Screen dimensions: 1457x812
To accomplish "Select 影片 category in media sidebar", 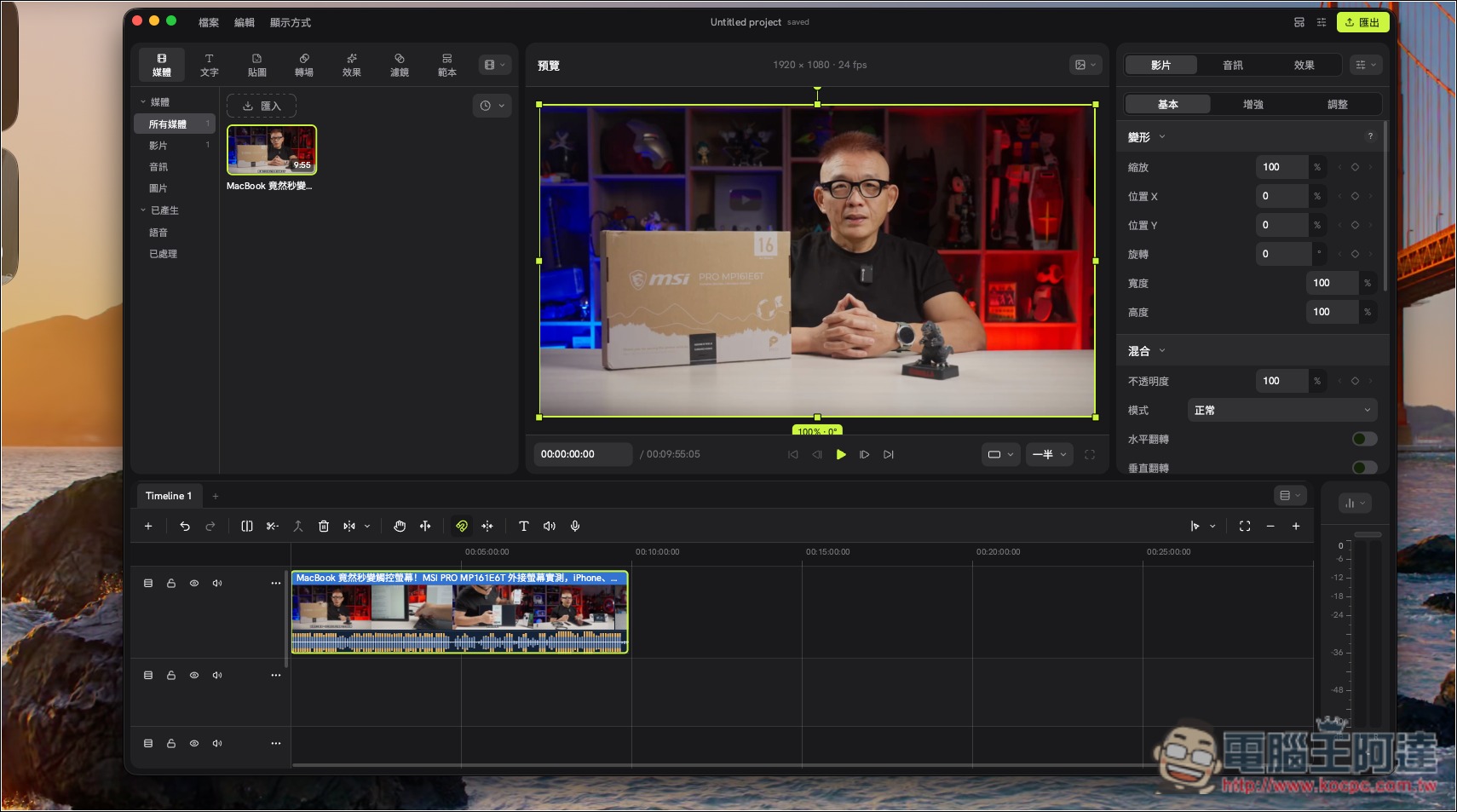I will 175,146.
